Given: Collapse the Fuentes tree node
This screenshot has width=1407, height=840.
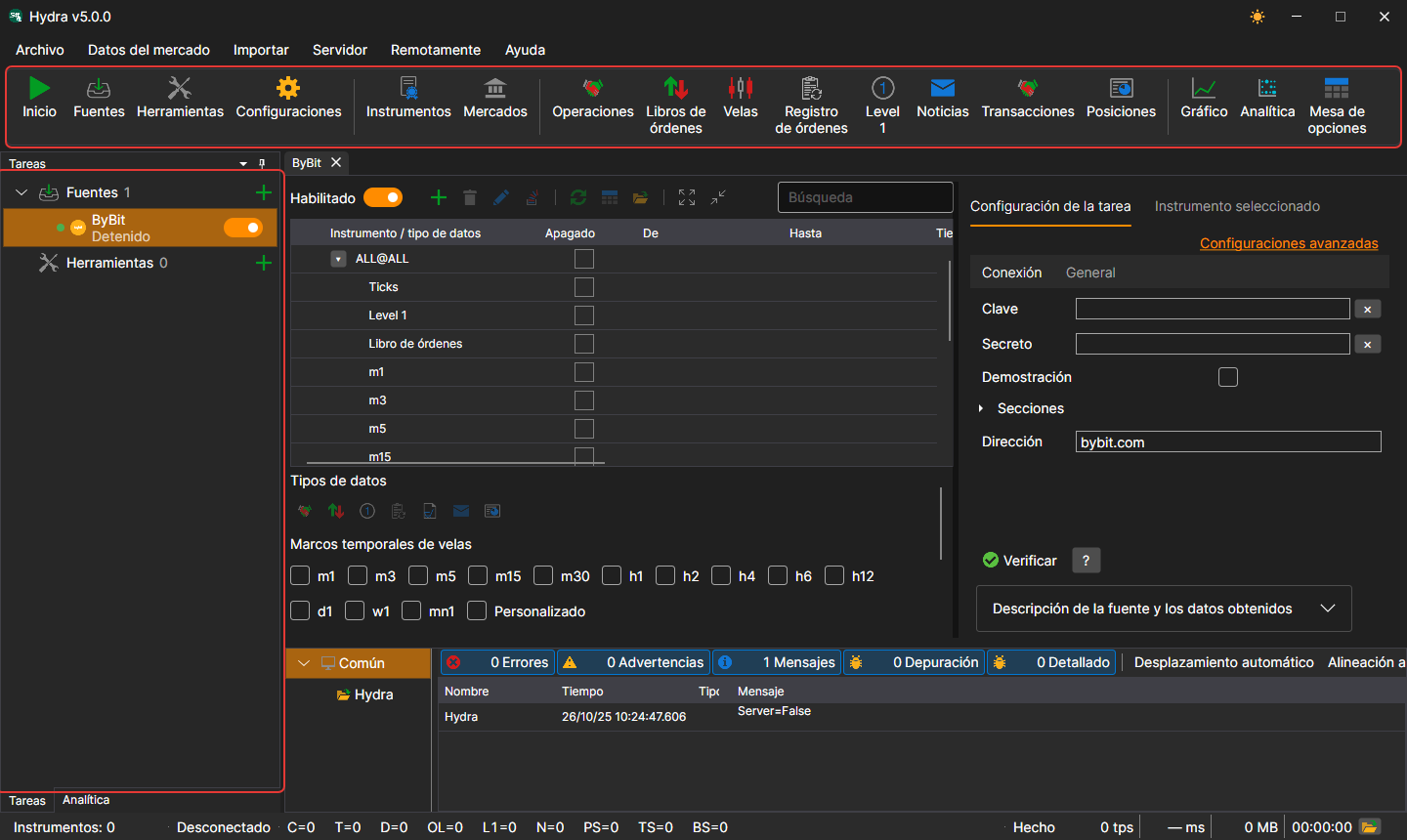Looking at the screenshot, I should coord(21,192).
